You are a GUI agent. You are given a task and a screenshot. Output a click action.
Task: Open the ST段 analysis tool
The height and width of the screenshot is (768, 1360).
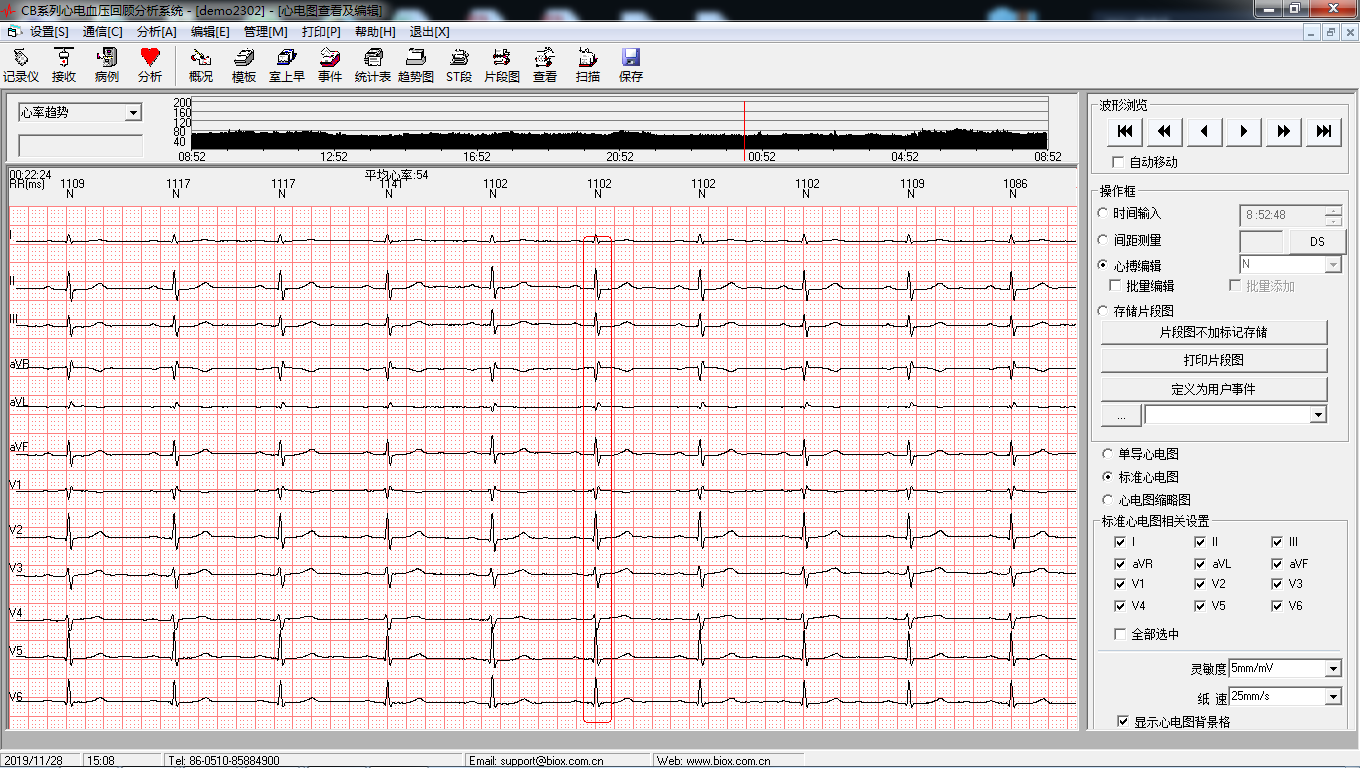click(x=459, y=65)
